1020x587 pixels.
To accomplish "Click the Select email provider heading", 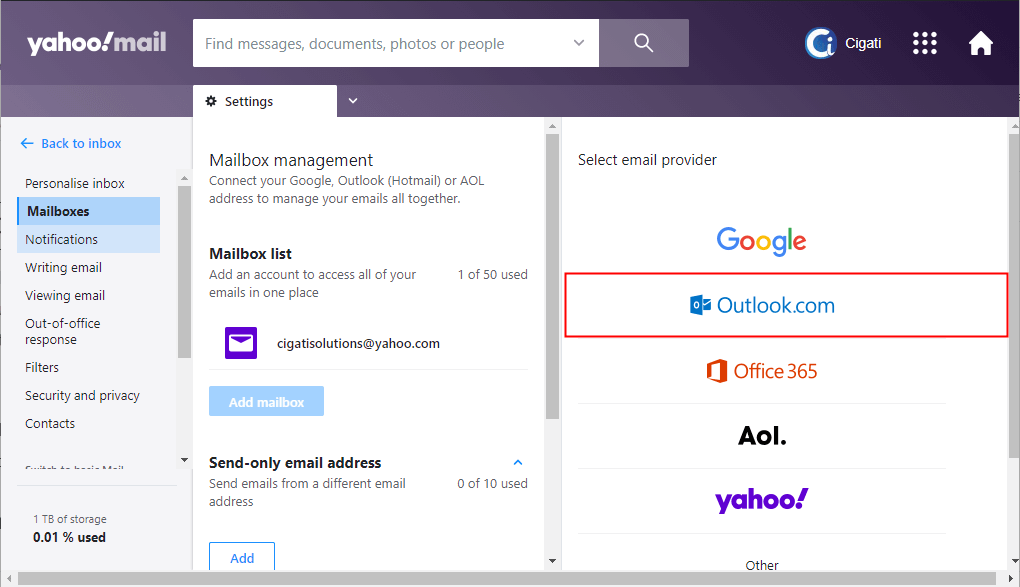I will 647,160.
